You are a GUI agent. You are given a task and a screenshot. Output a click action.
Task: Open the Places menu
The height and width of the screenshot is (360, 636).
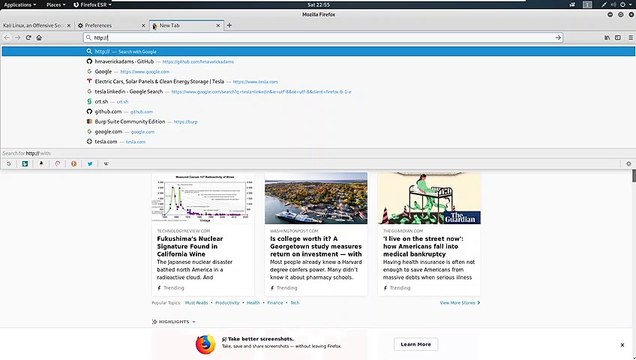[x=56, y=4]
